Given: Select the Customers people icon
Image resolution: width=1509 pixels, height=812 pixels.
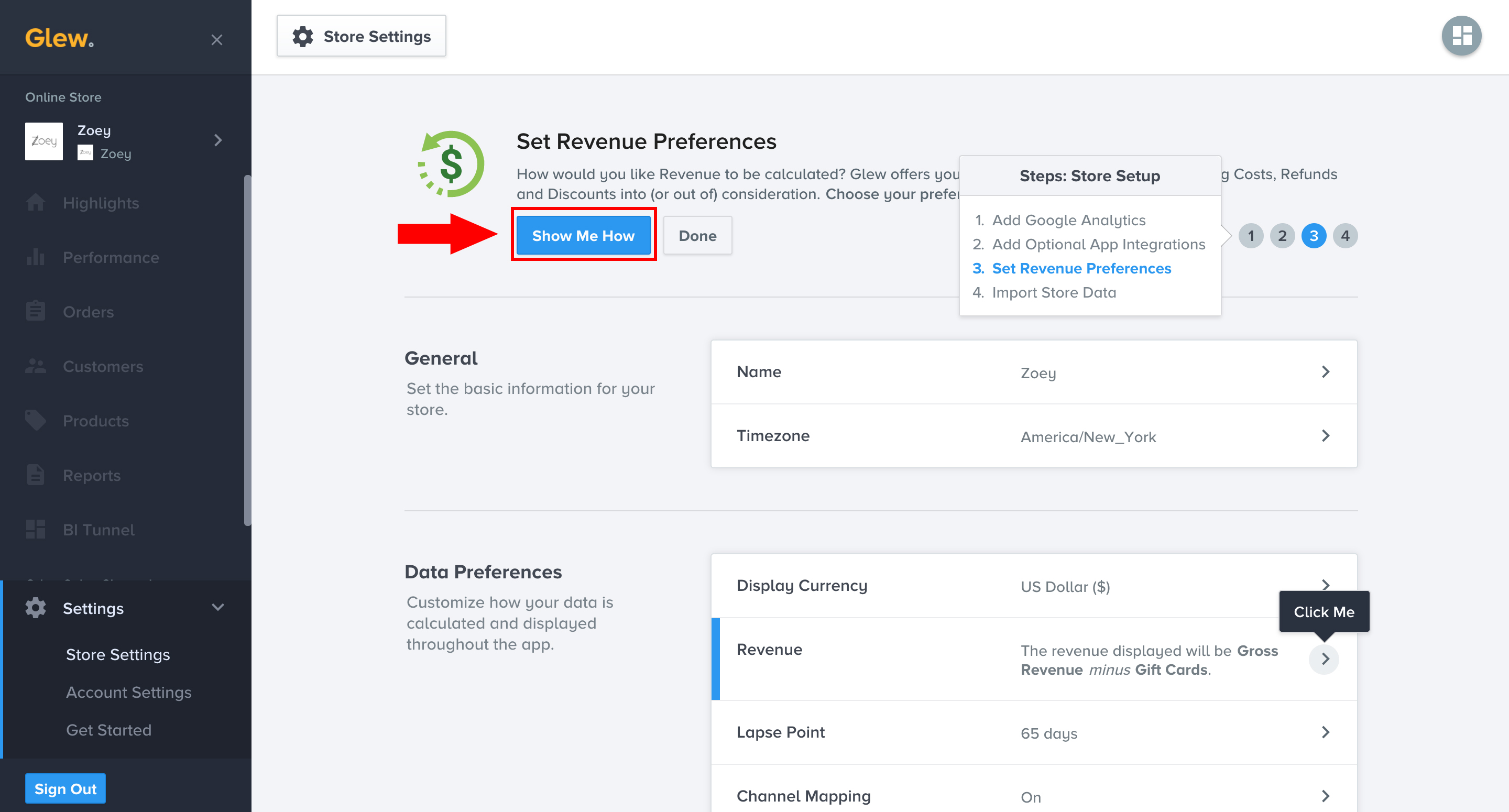Looking at the screenshot, I should (35, 366).
